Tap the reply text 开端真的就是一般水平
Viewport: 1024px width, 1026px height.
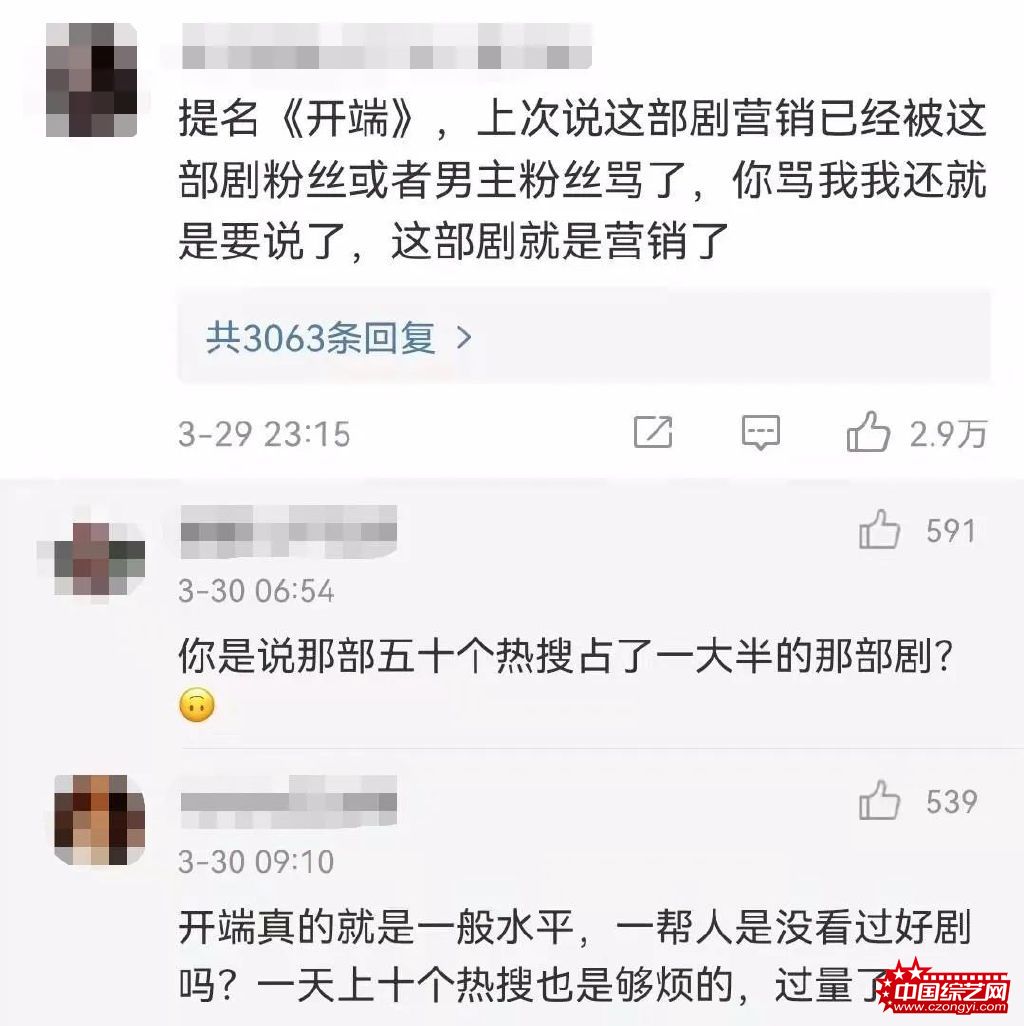(574, 956)
